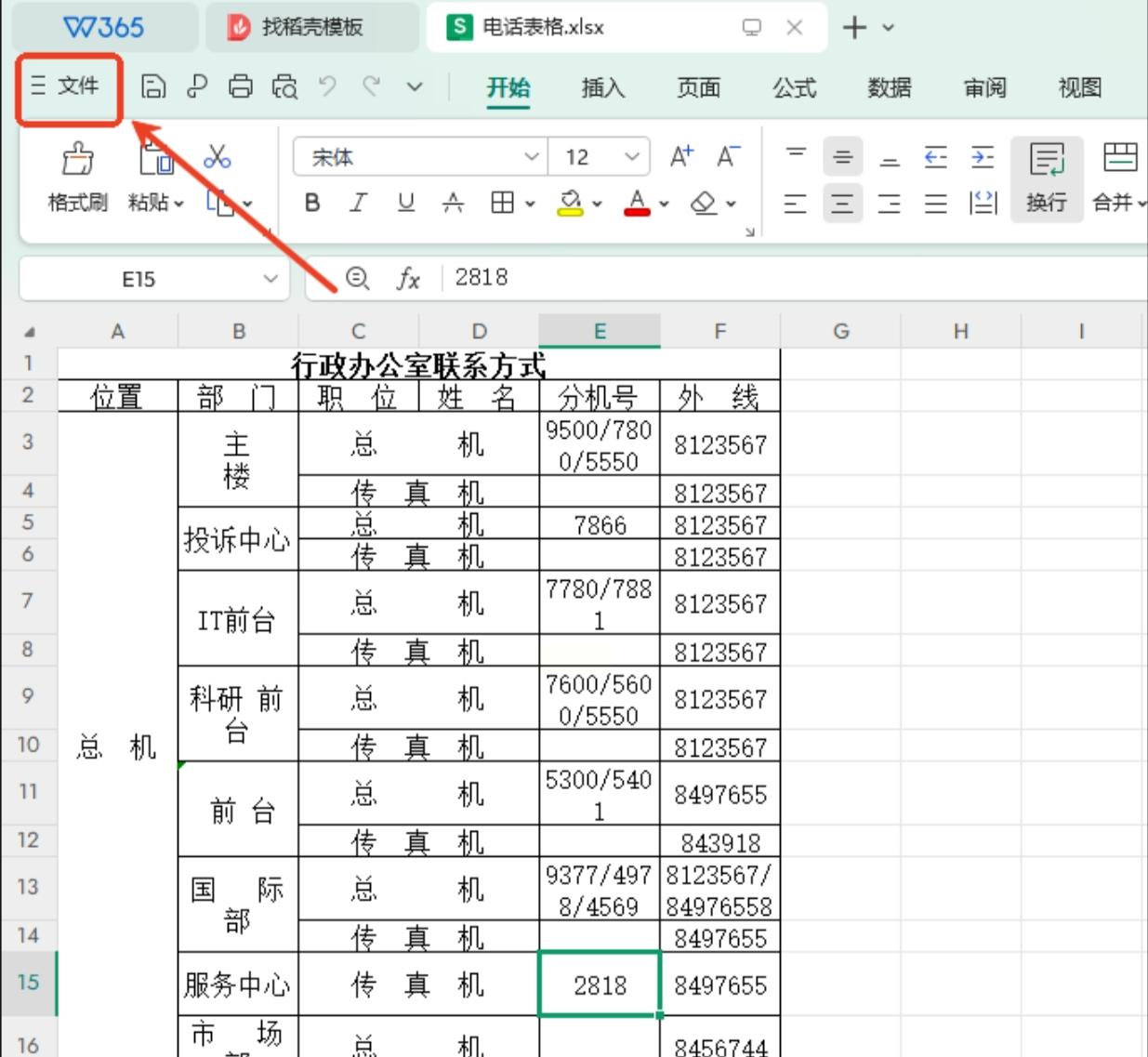Image resolution: width=1148 pixels, height=1057 pixels.
Task: Click the export to PDF icon
Action: pos(197,87)
